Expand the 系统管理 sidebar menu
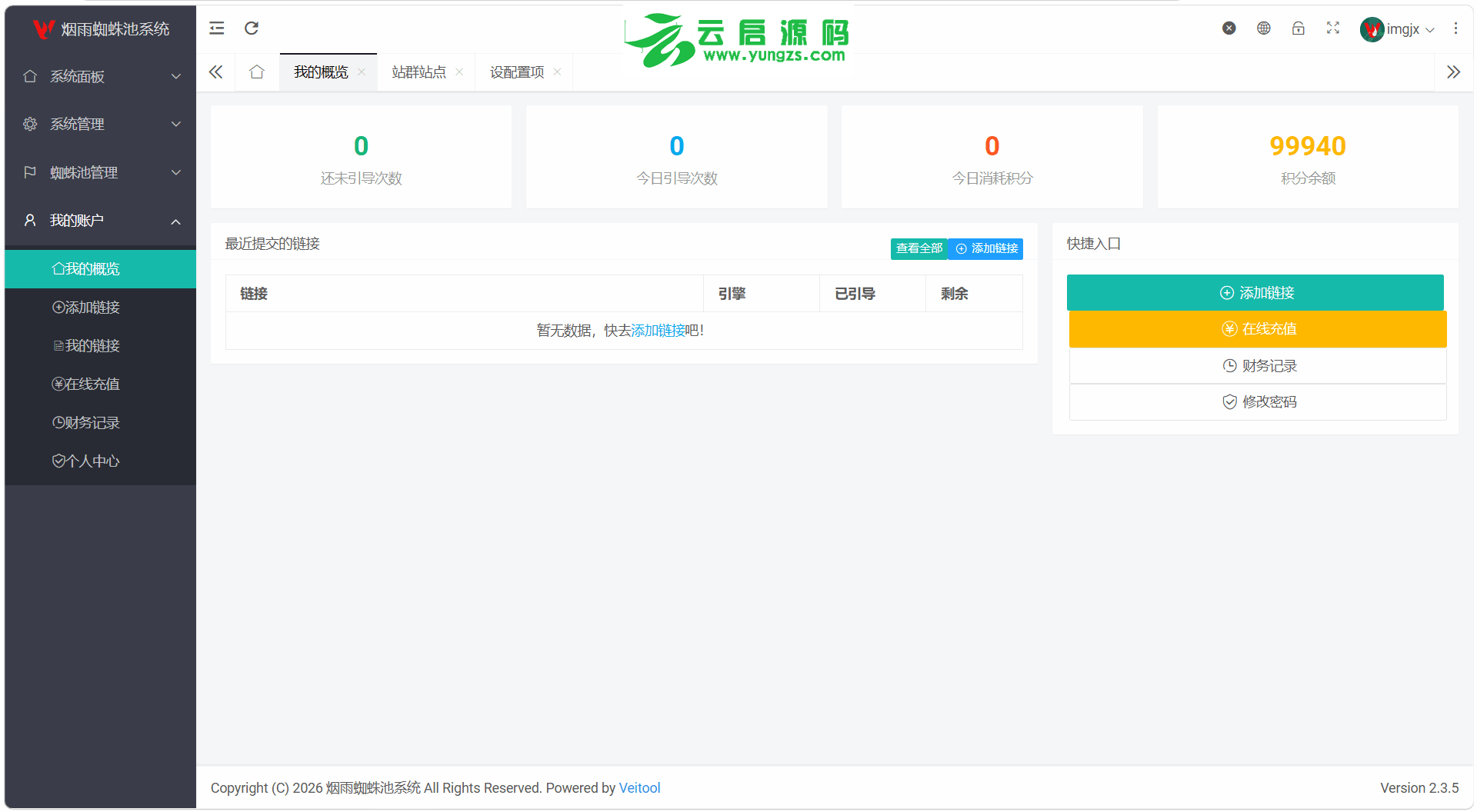 point(101,124)
